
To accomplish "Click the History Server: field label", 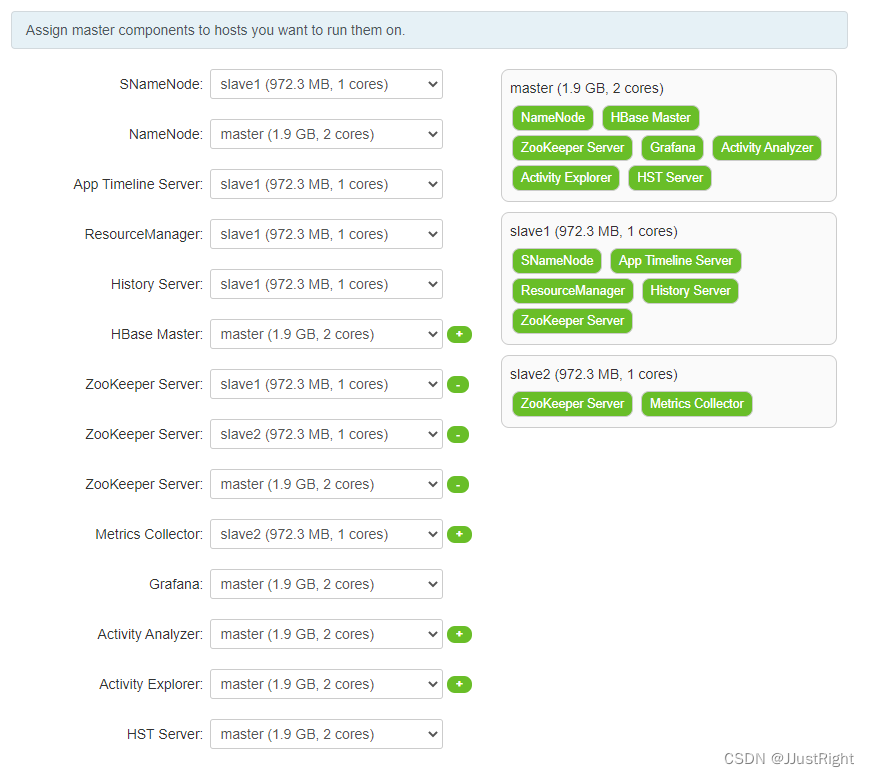I will point(157,284).
